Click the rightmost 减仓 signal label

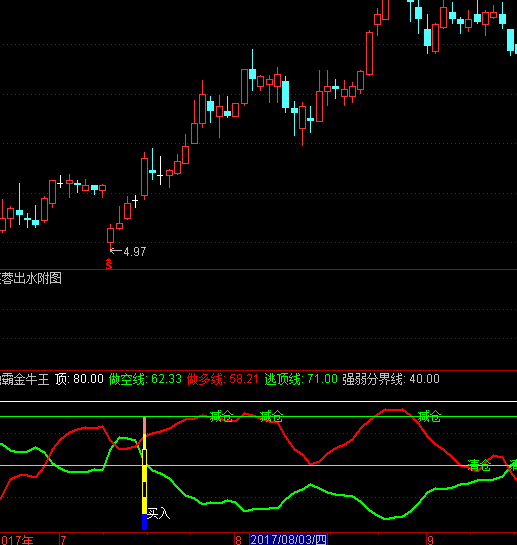pyautogui.click(x=429, y=416)
